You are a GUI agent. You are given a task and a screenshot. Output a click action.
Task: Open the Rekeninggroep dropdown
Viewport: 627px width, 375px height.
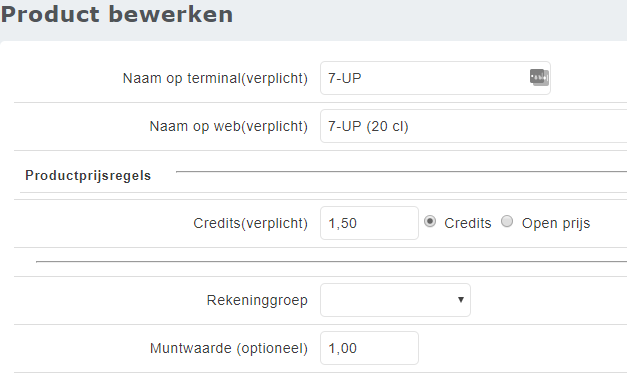tap(395, 300)
